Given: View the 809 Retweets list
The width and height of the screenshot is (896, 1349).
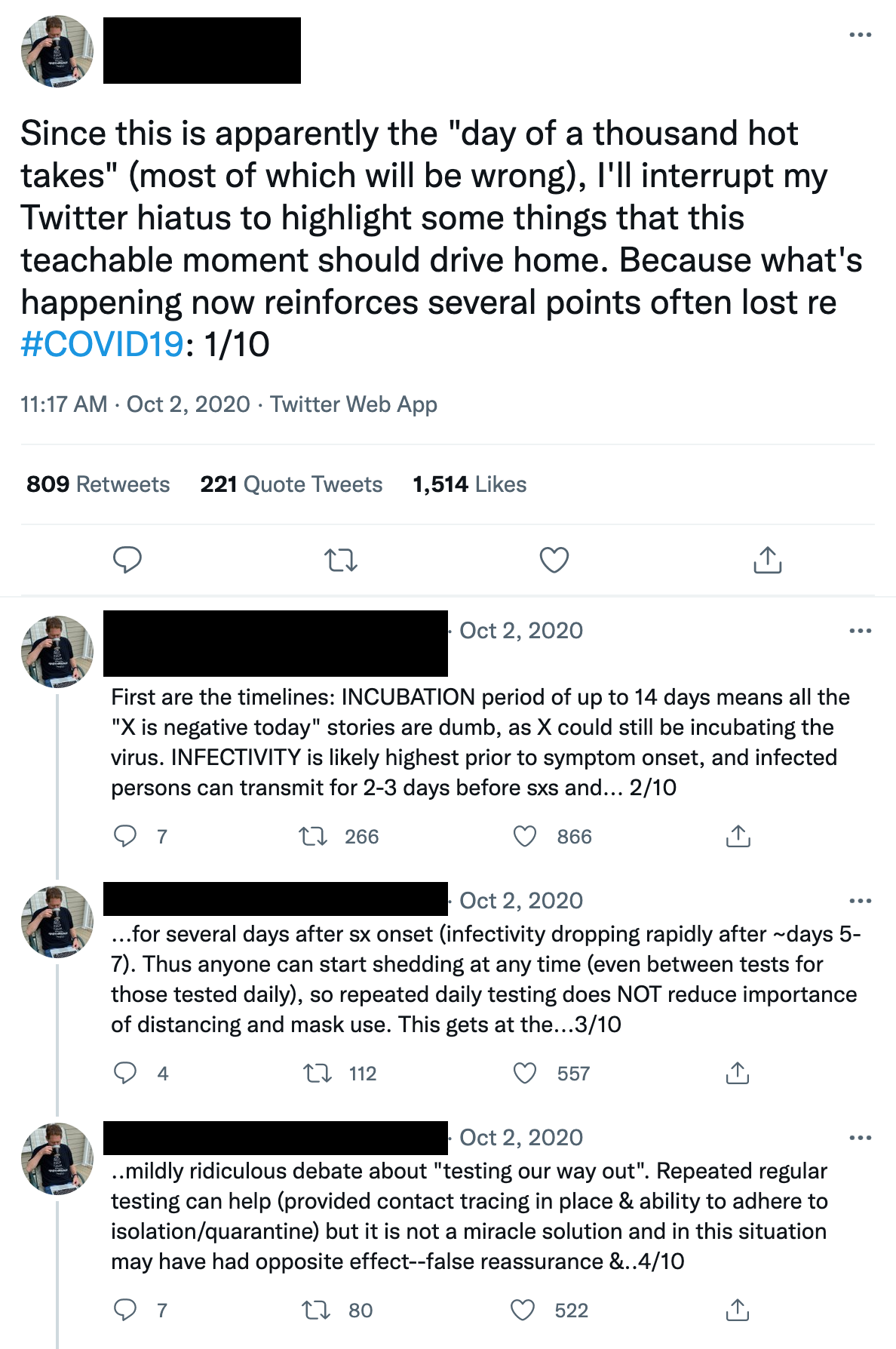Looking at the screenshot, I should (98, 484).
